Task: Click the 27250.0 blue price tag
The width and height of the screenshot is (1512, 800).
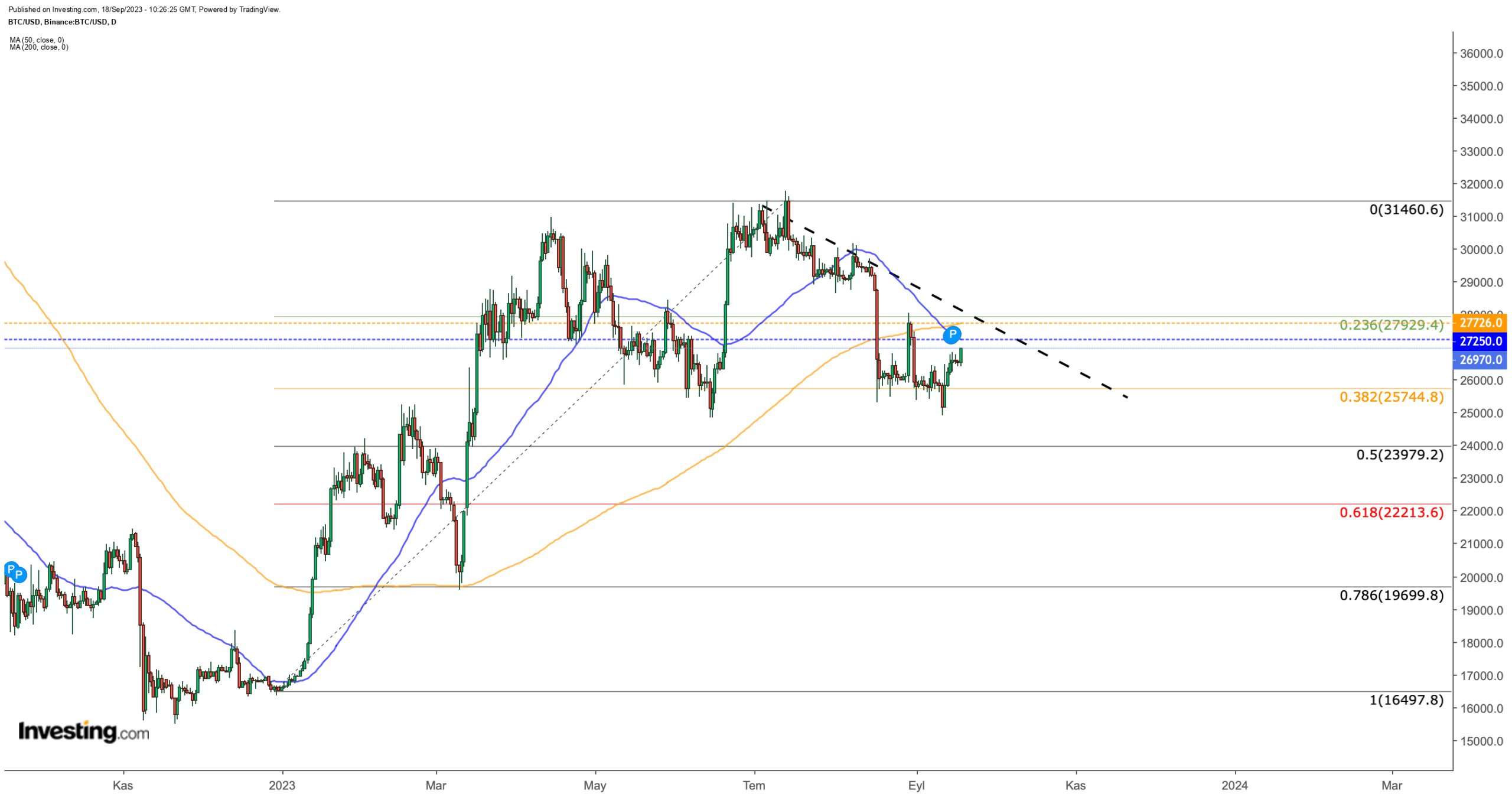Action: (1480, 341)
